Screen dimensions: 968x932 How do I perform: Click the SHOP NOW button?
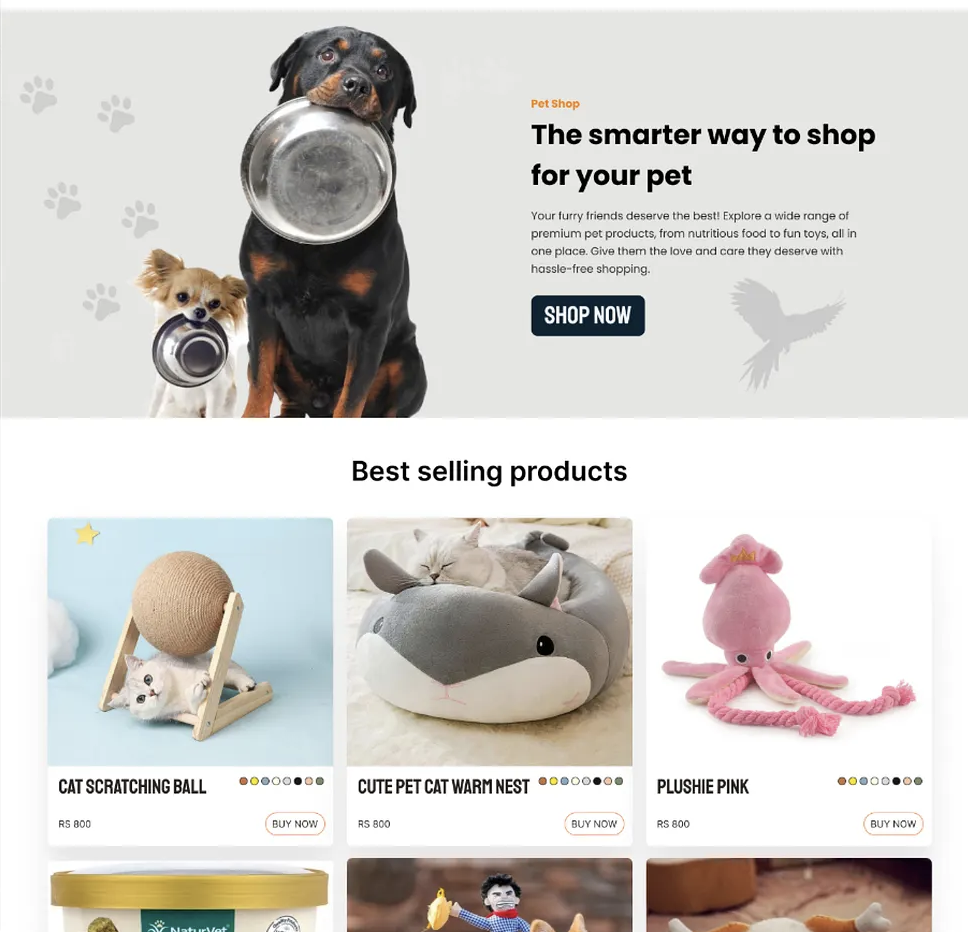coord(588,315)
